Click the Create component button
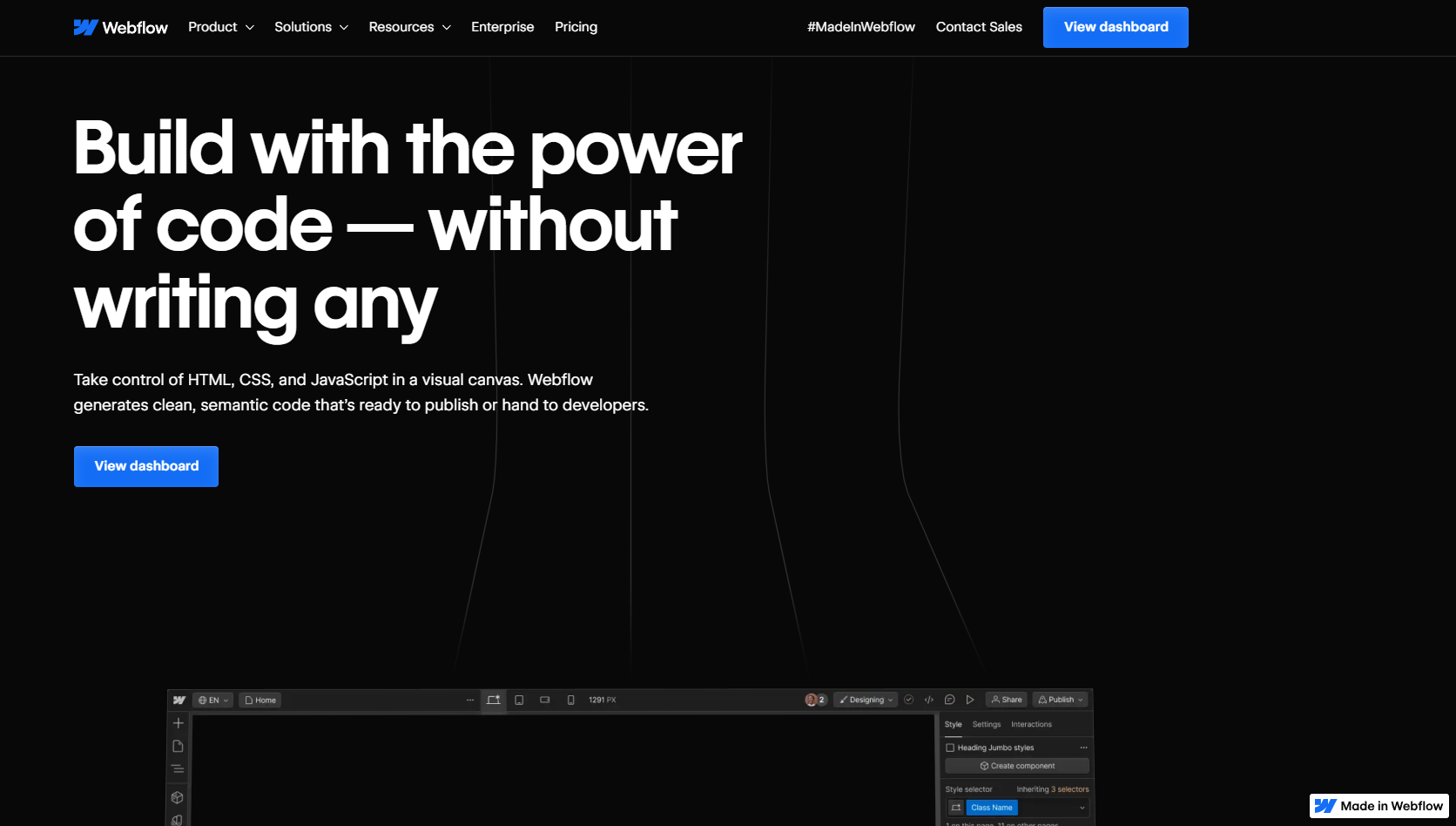This screenshot has height=826, width=1456. 1017,766
